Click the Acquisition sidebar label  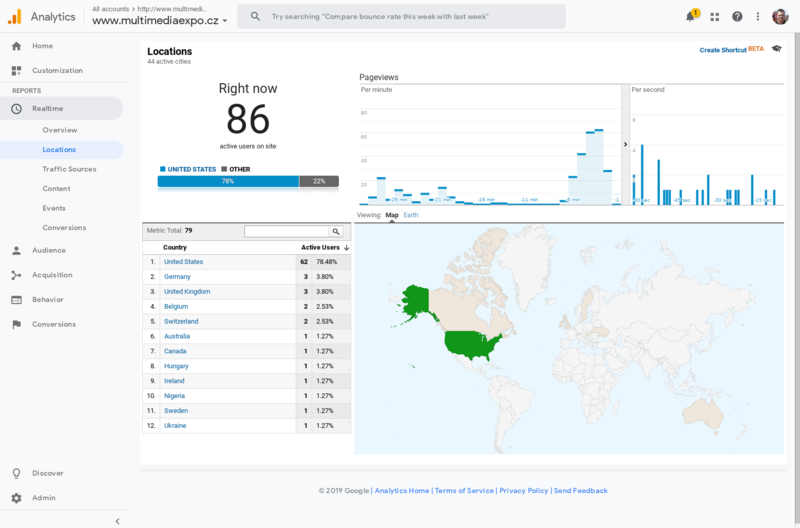(x=52, y=275)
